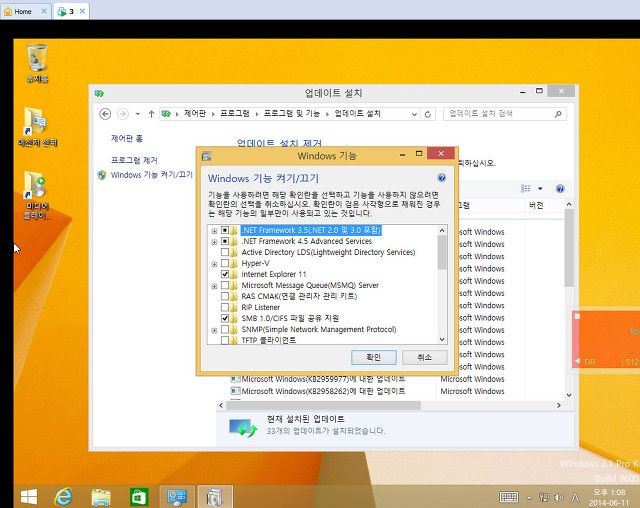The width and height of the screenshot is (640, 508).
Task: Click the clock and date in taskbar
Action: click(x=609, y=497)
